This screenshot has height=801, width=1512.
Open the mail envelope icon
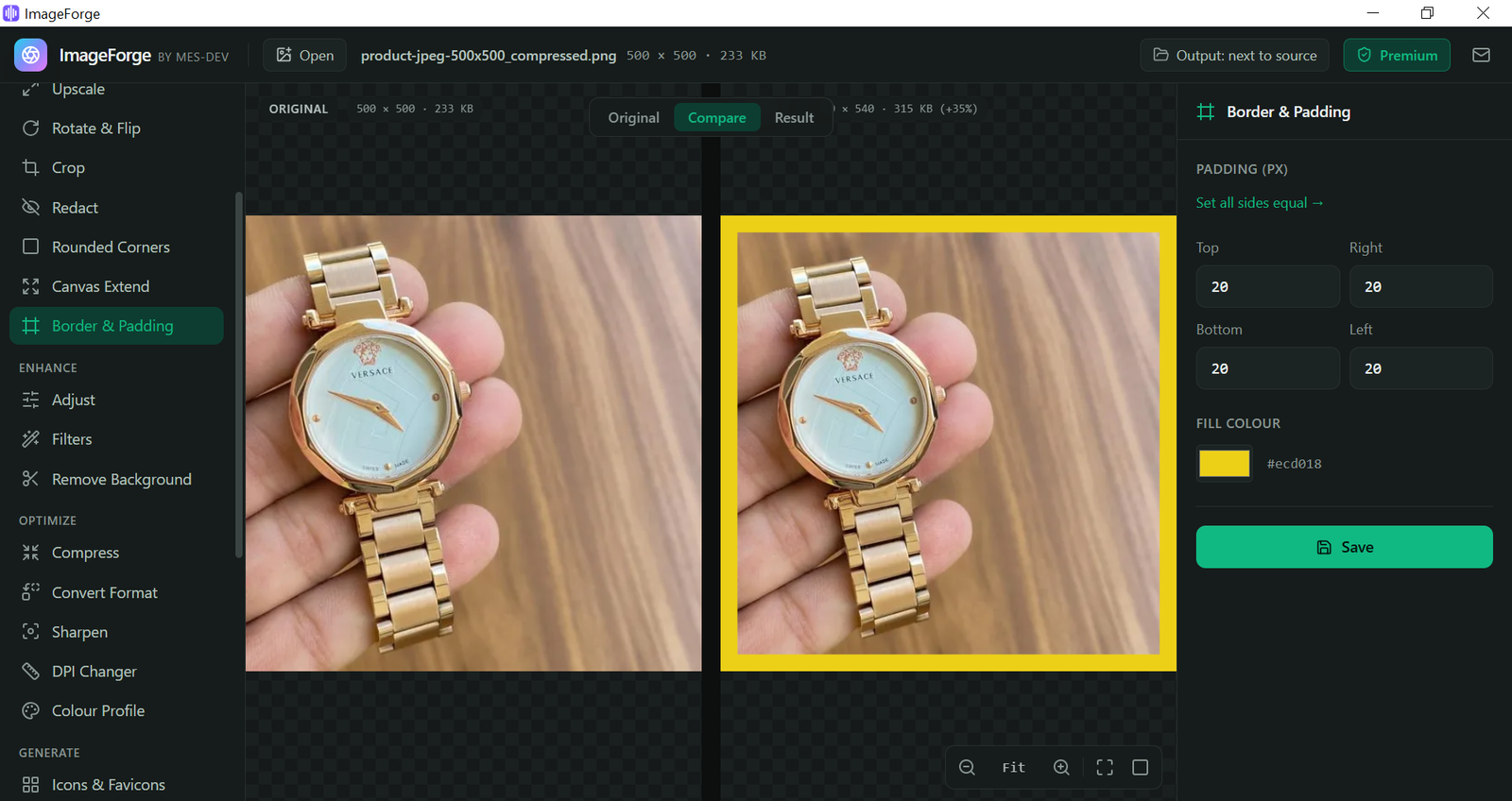(1481, 55)
